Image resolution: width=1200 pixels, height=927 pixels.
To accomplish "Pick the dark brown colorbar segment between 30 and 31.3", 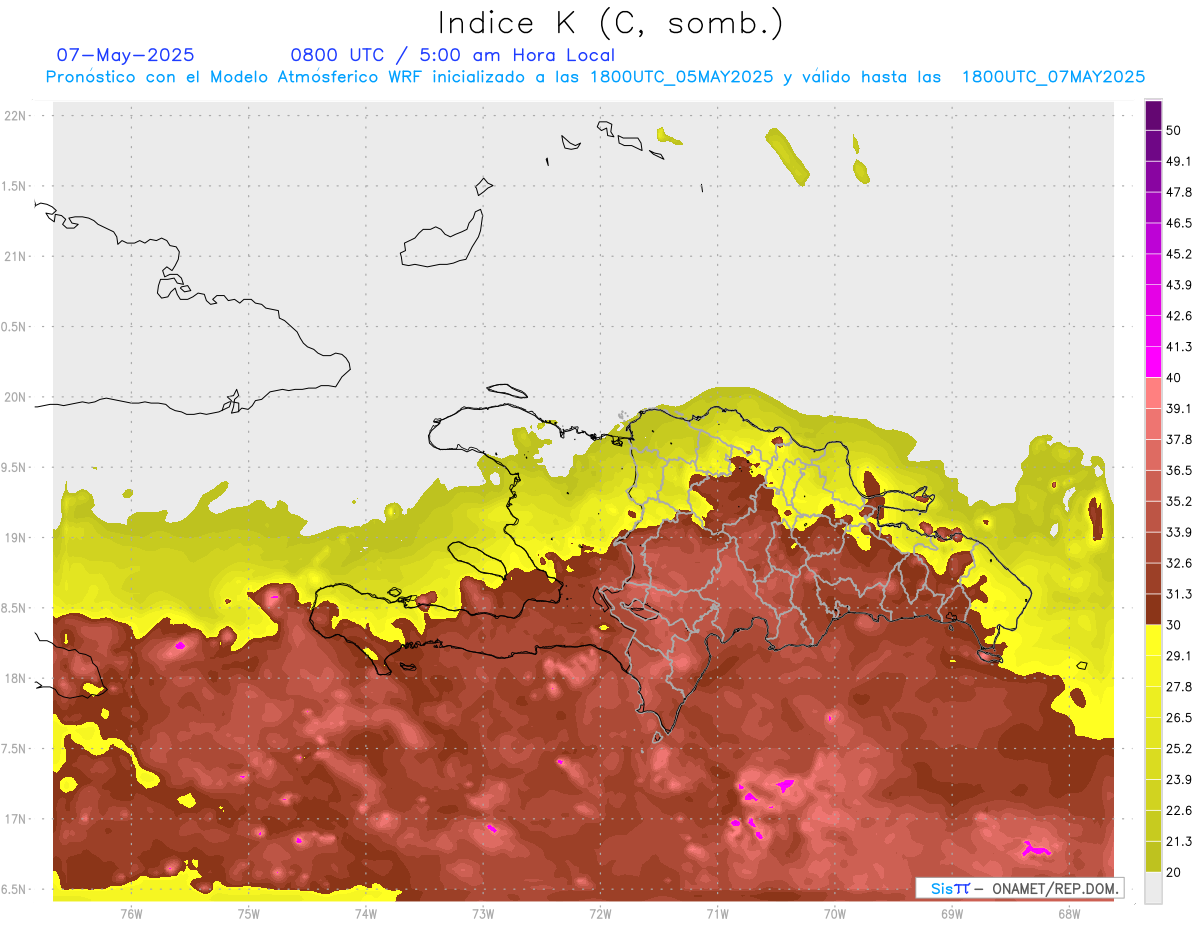I will (x=1153, y=609).
